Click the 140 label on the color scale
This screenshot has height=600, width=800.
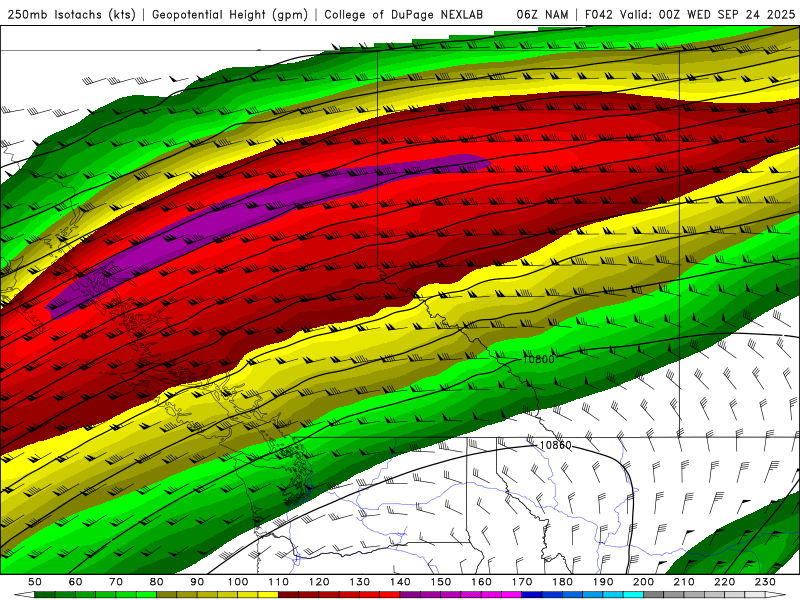click(400, 582)
